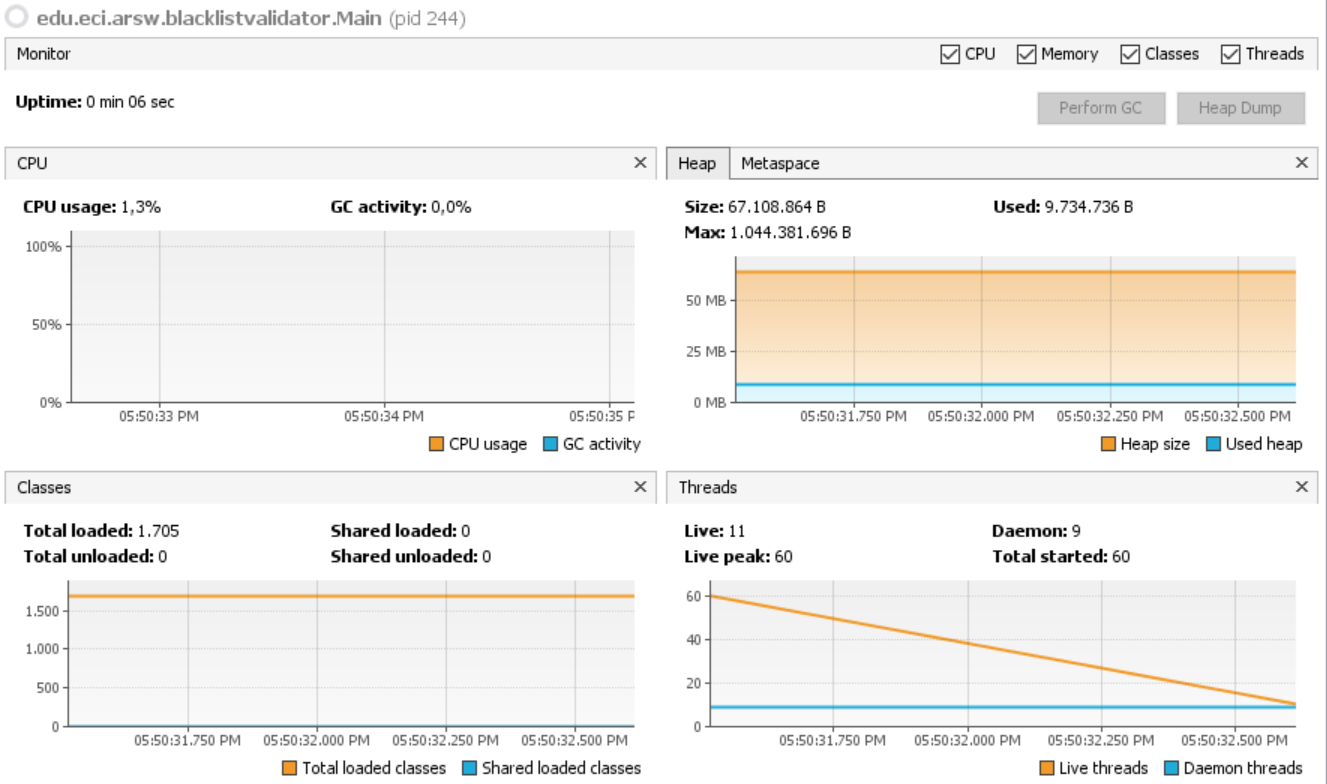Close the Heap memory panel
Screen dimensions: 1327x784
pyautogui.click(x=1301, y=163)
